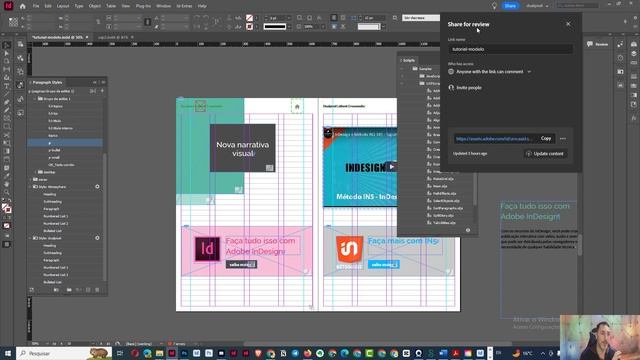Screen dimensions: 640x360
Task: Click the pink saiba mais button
Action: click(241, 264)
